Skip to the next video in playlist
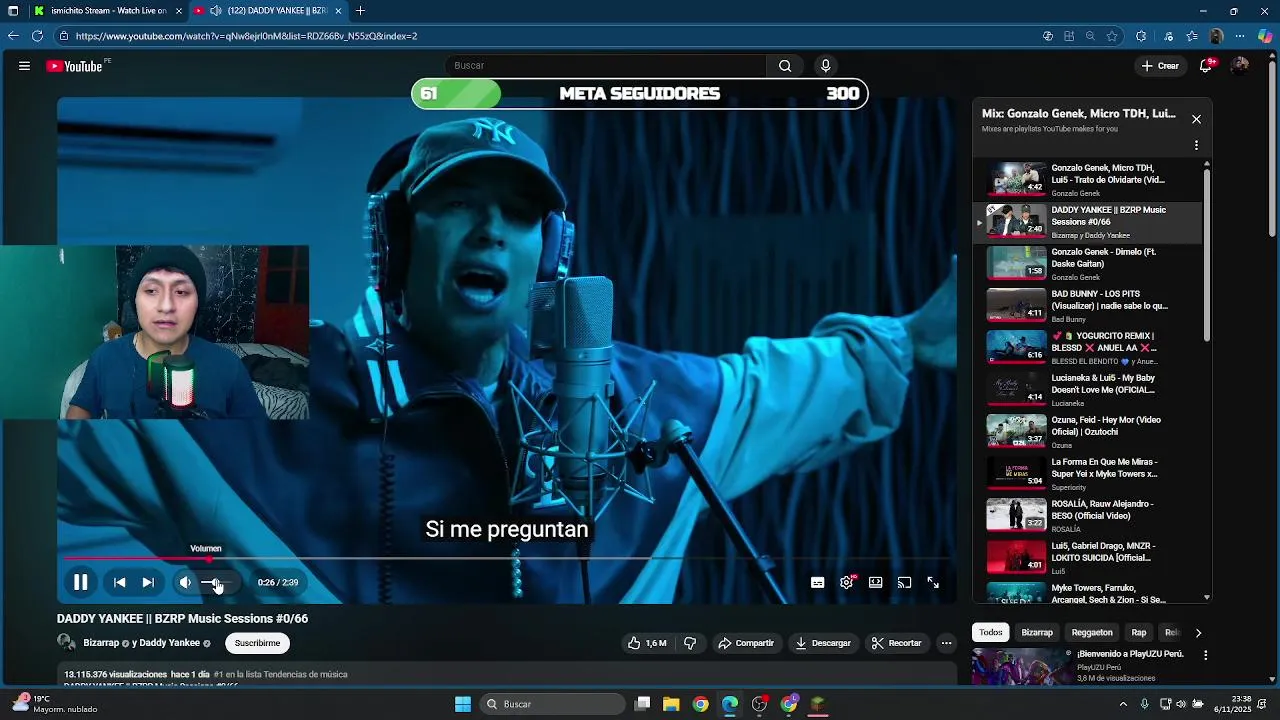Image resolution: width=1280 pixels, height=720 pixels. [x=148, y=582]
